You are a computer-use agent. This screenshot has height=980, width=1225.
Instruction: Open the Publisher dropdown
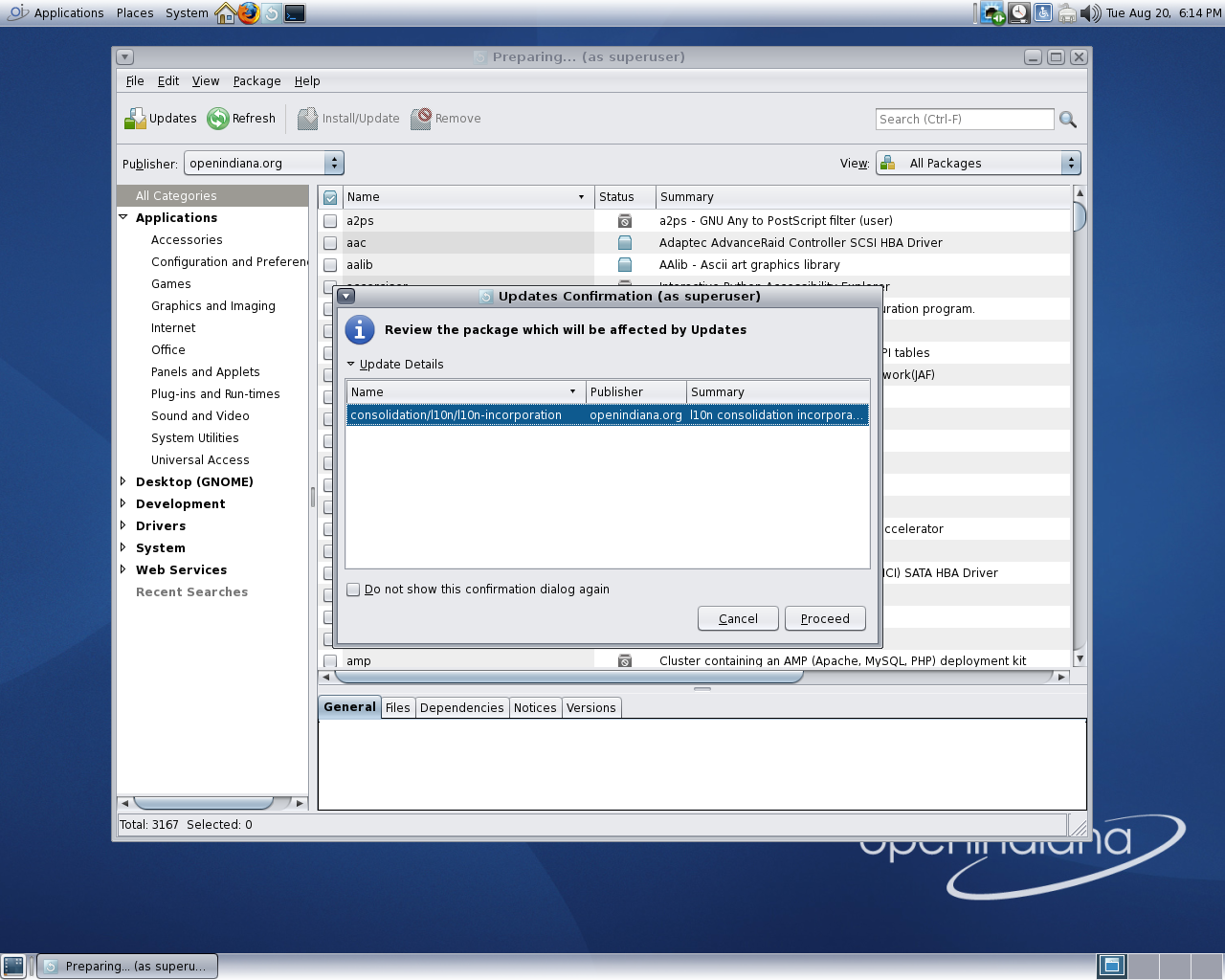point(264,164)
